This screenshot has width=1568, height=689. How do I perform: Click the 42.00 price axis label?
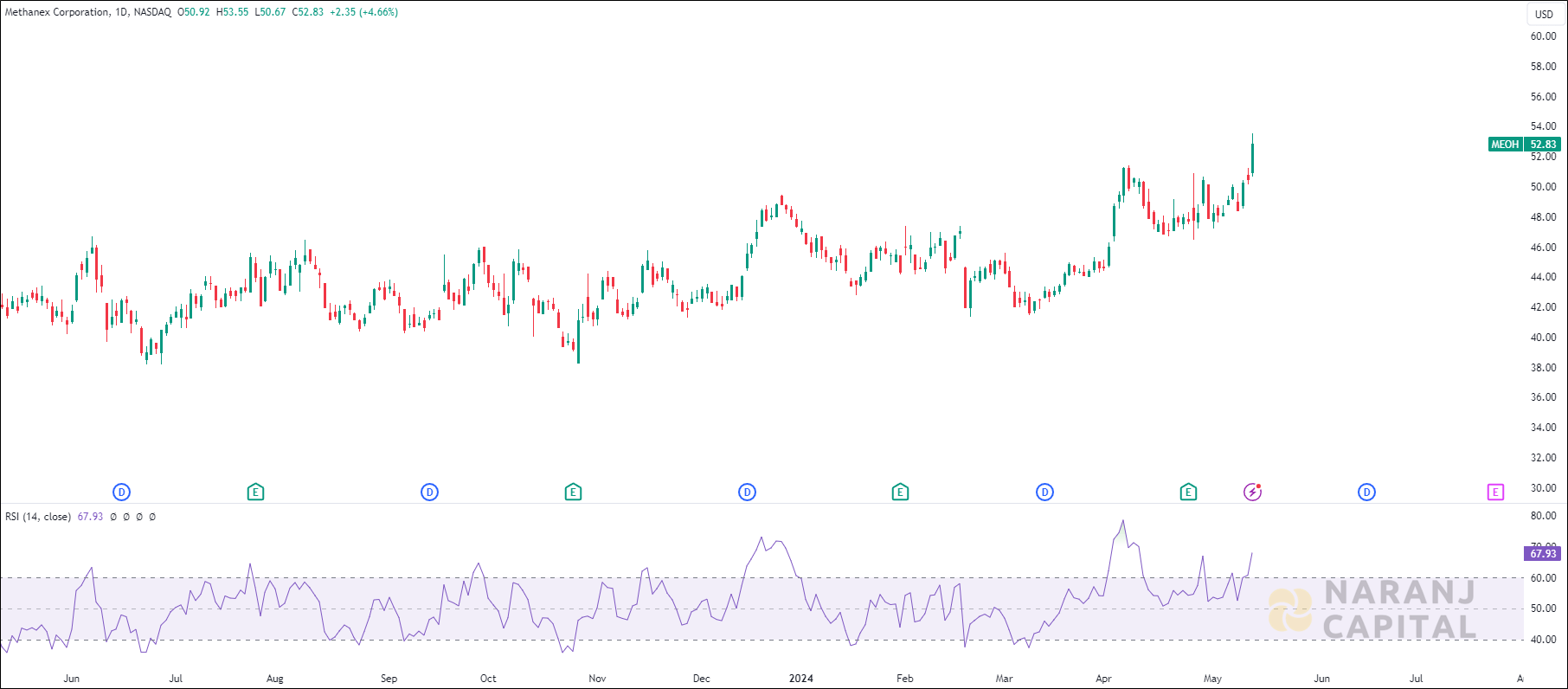[1543, 307]
